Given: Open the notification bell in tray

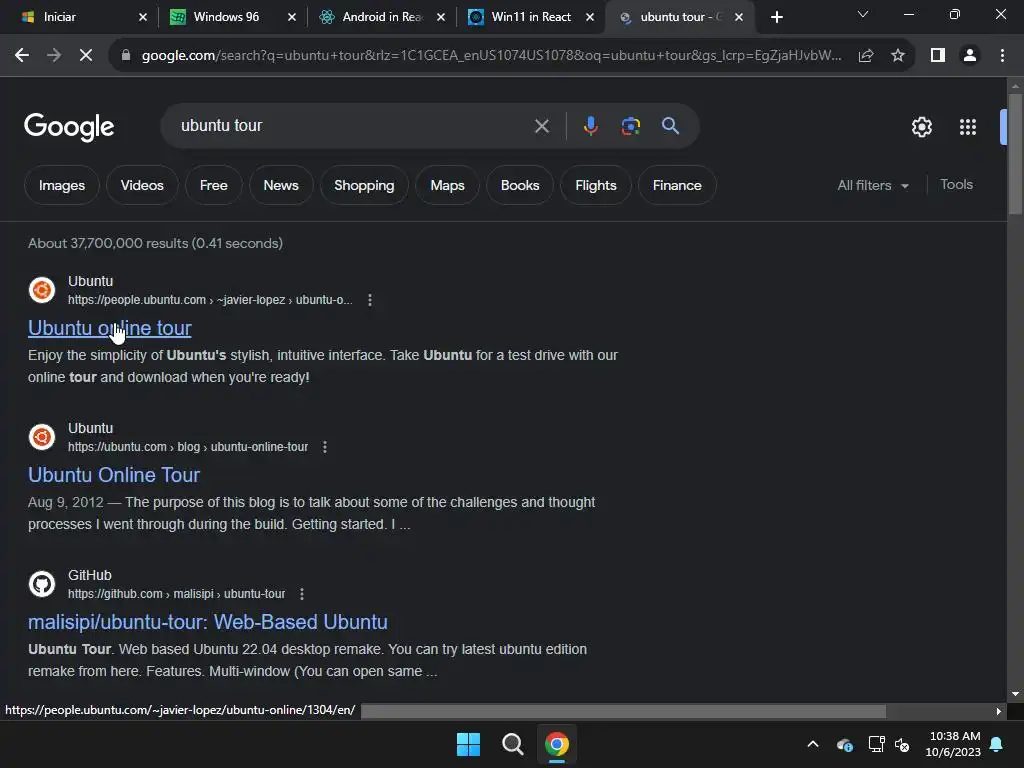Looking at the screenshot, I should (997, 744).
